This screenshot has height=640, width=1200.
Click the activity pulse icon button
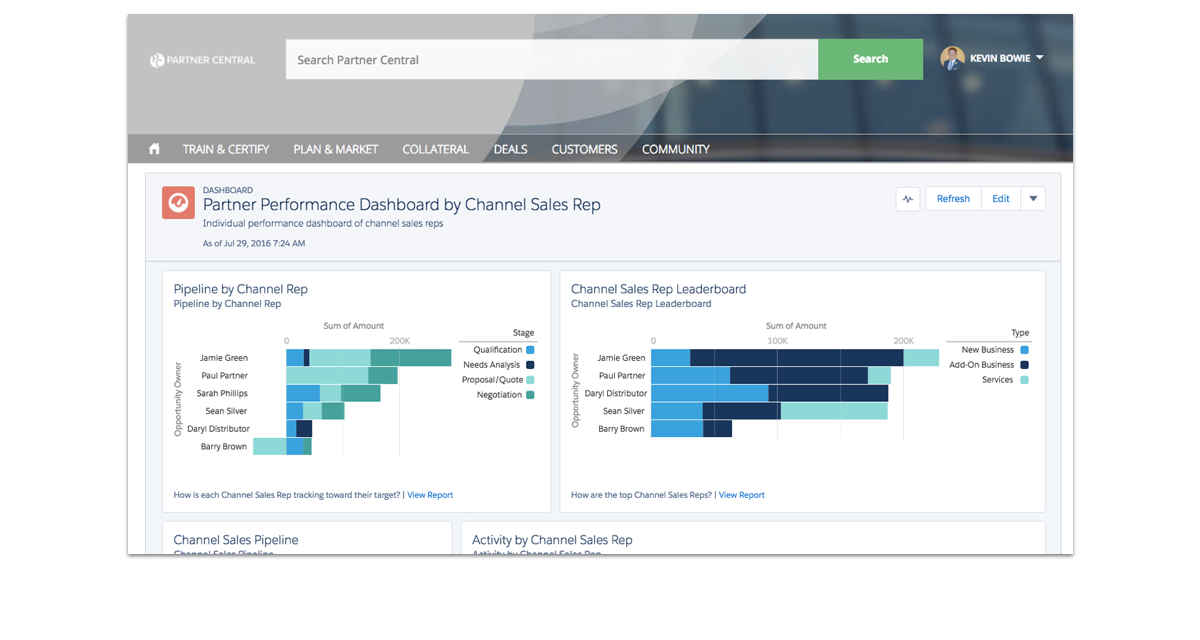pos(907,199)
